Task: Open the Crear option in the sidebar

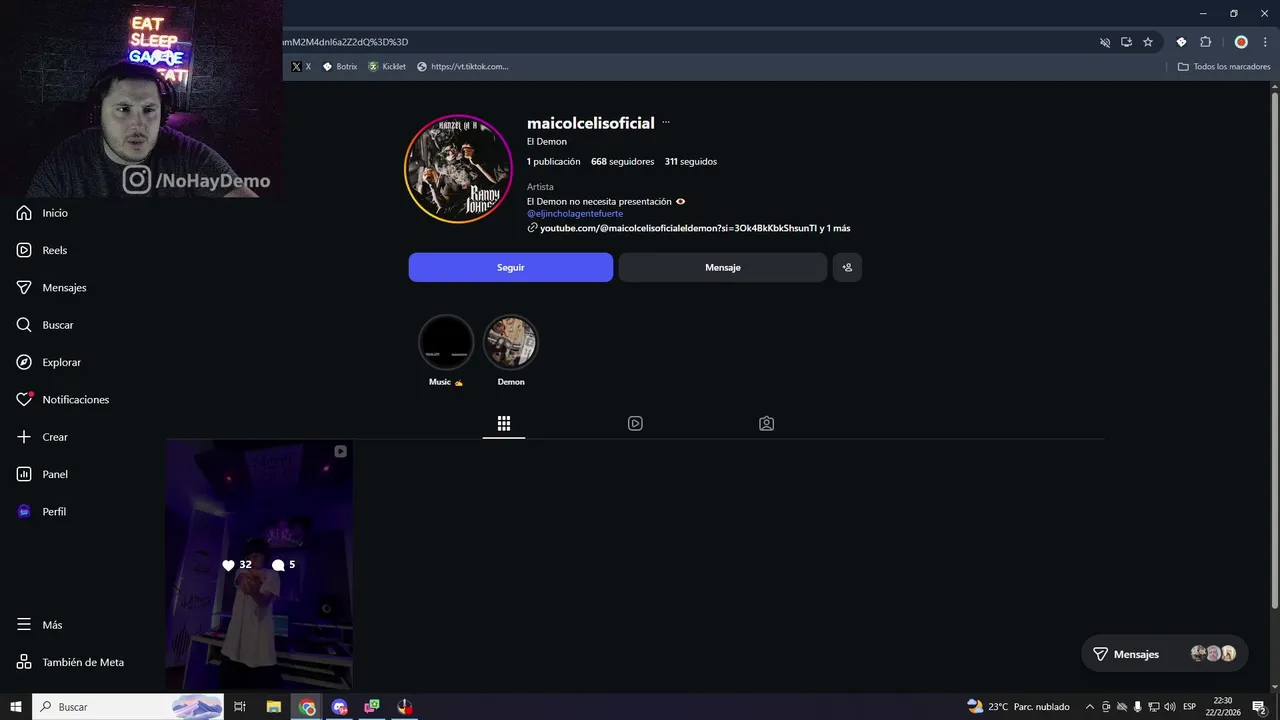Action: click(x=42, y=437)
